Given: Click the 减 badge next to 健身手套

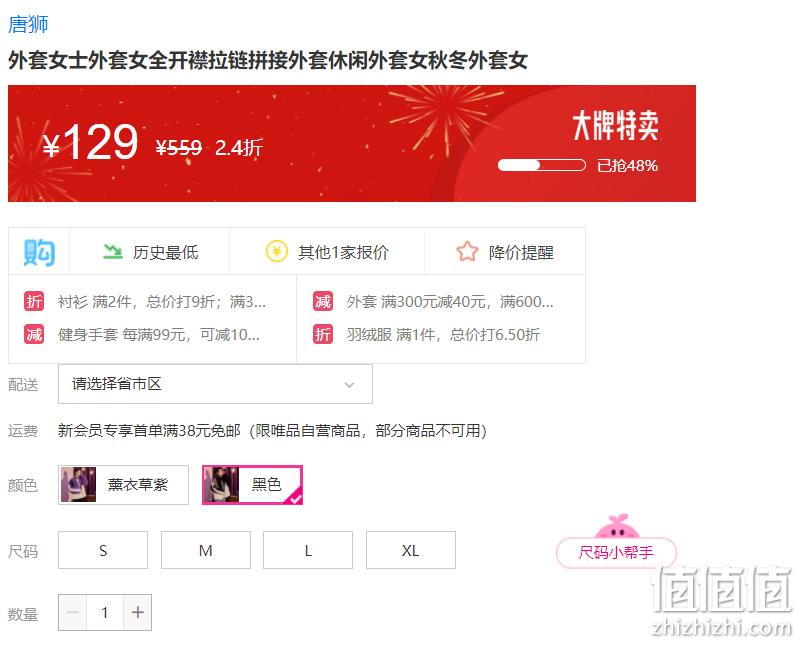Looking at the screenshot, I should tap(34, 335).
